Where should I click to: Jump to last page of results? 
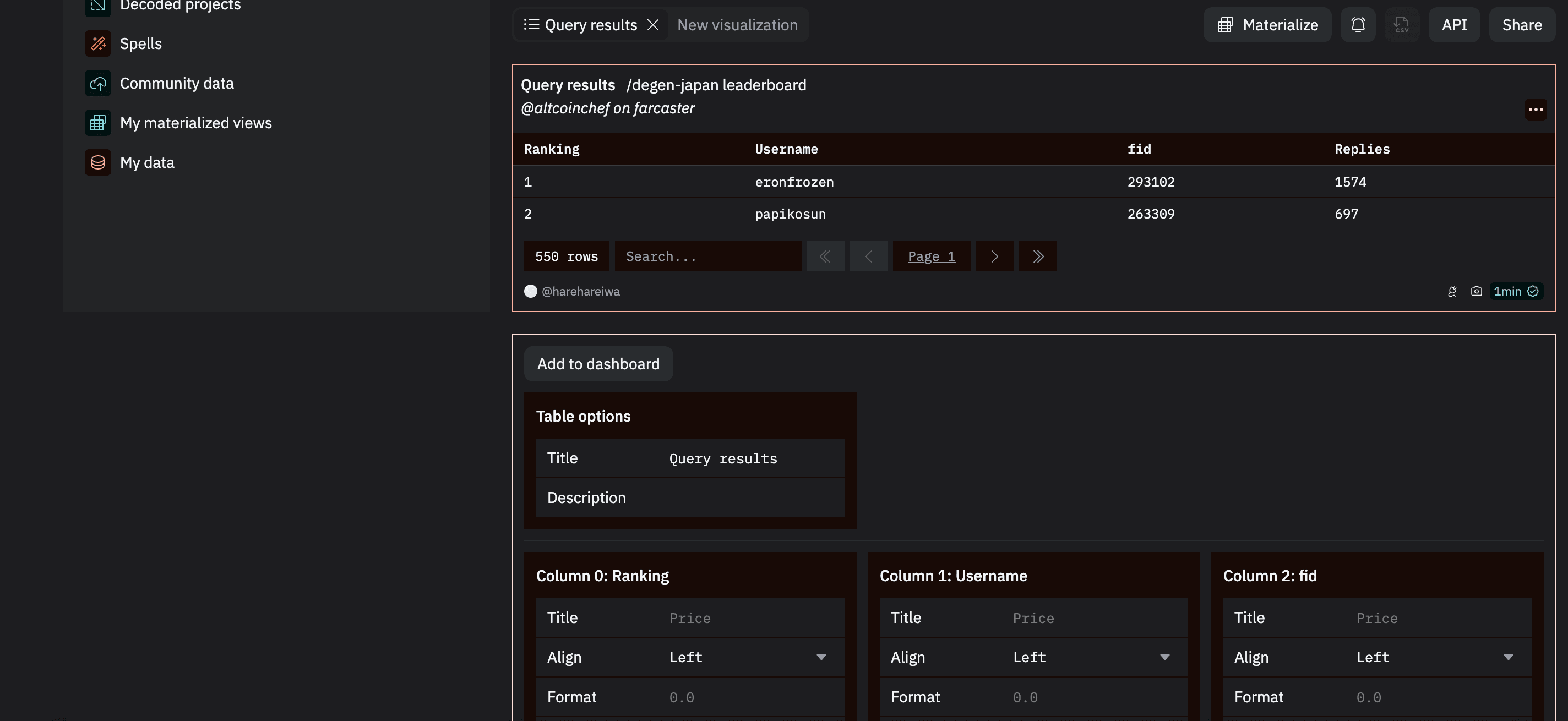pyautogui.click(x=1037, y=256)
